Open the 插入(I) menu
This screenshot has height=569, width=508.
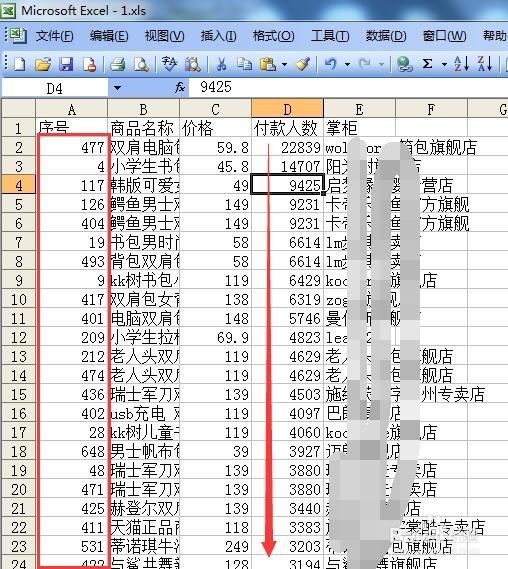pyautogui.click(x=218, y=36)
